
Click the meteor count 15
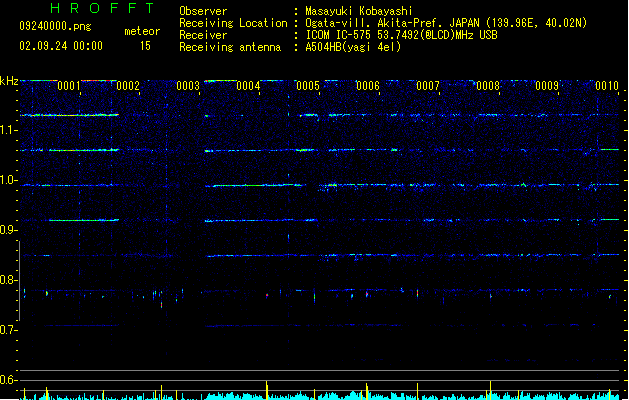pos(145,46)
